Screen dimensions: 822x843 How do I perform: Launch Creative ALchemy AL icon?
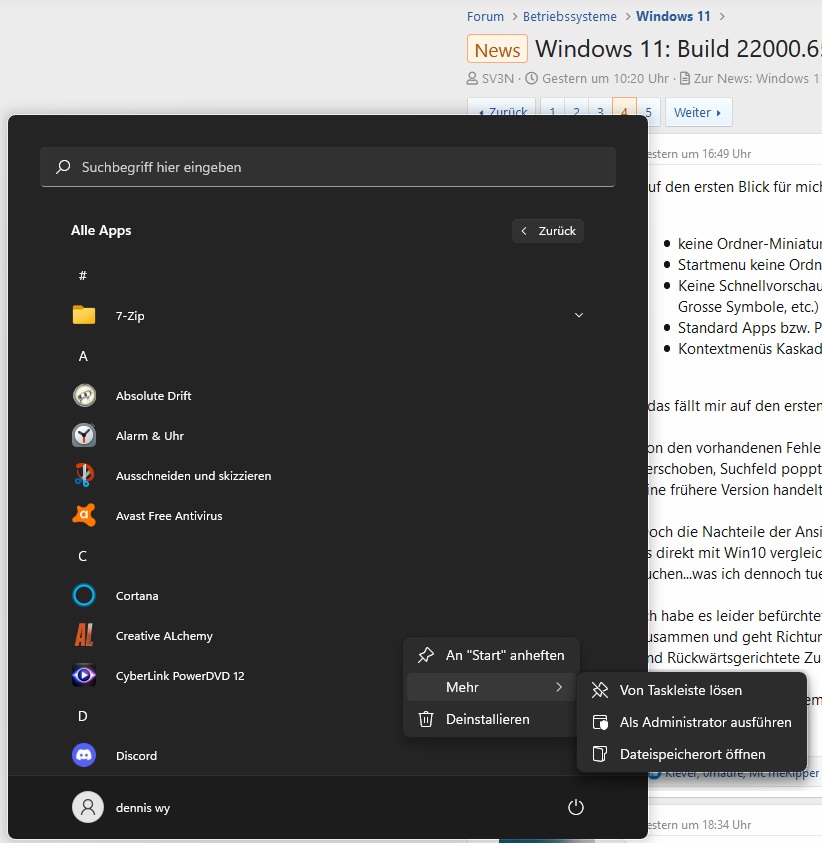pyautogui.click(x=84, y=635)
